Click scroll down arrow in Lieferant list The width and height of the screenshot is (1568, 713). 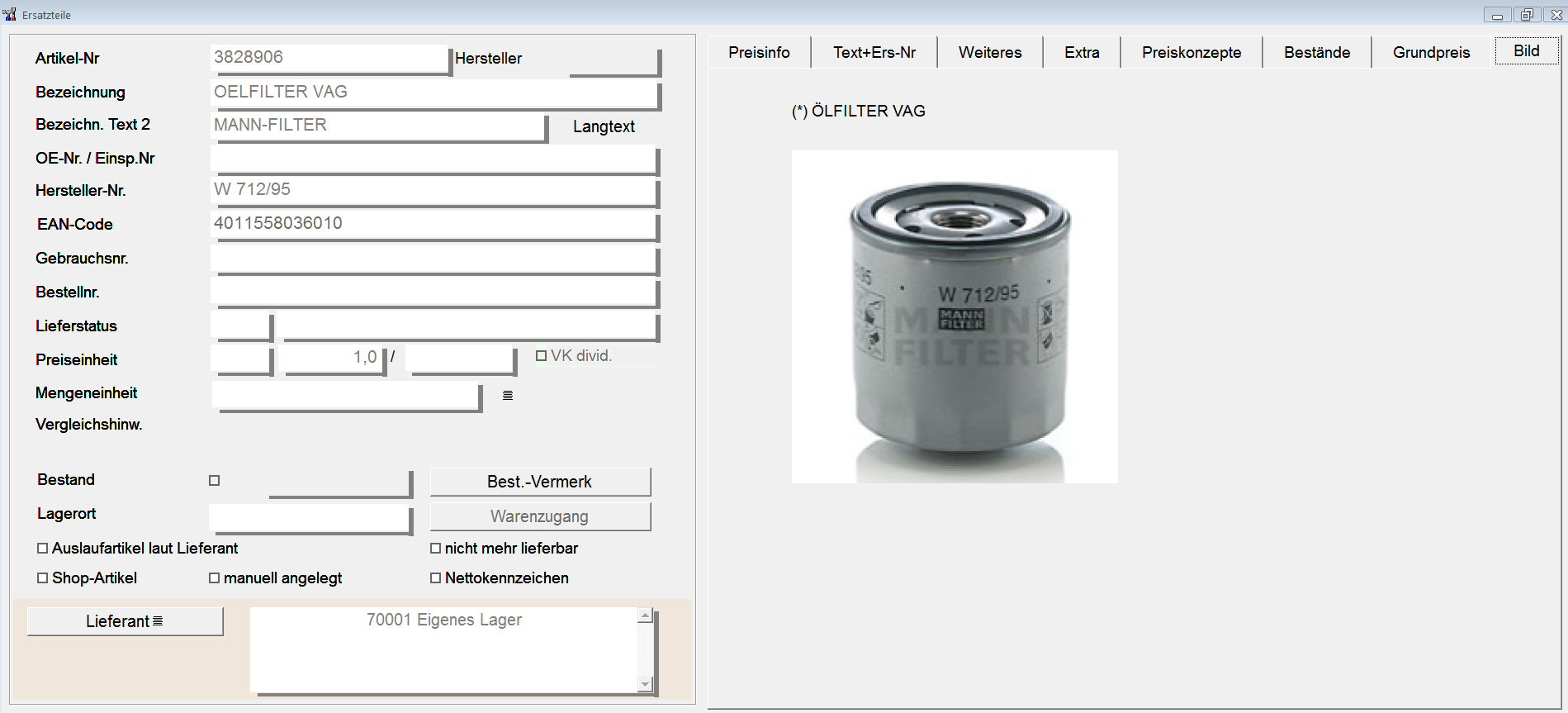pyautogui.click(x=646, y=684)
